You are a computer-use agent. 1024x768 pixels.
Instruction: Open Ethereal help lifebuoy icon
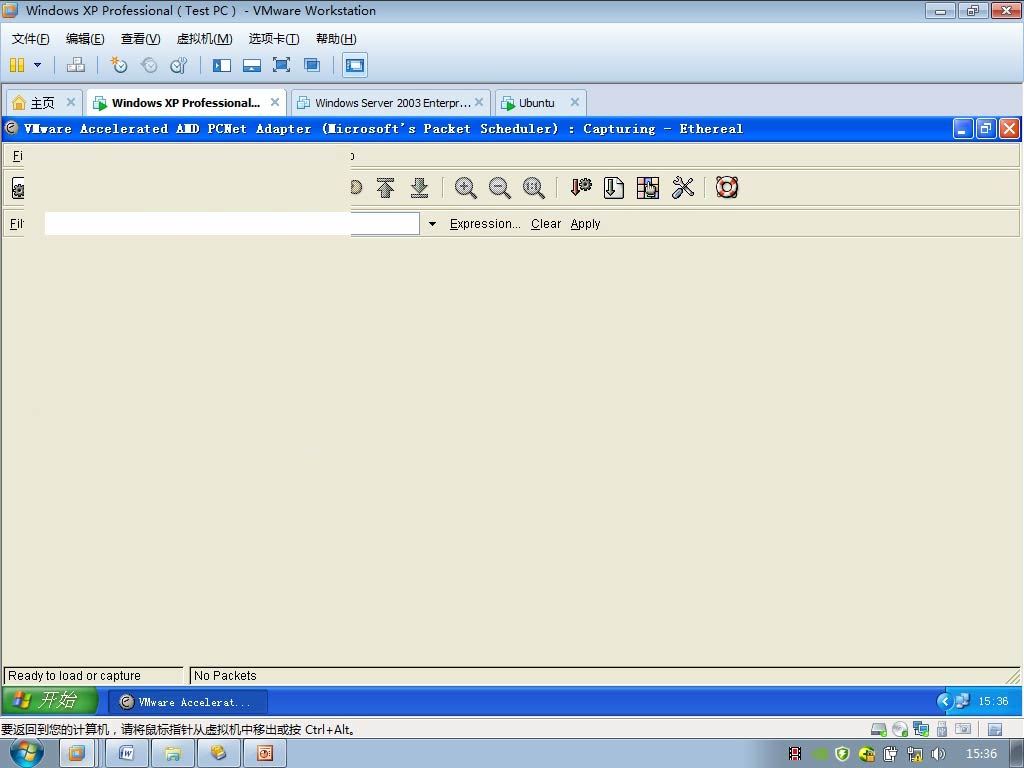[x=727, y=188]
